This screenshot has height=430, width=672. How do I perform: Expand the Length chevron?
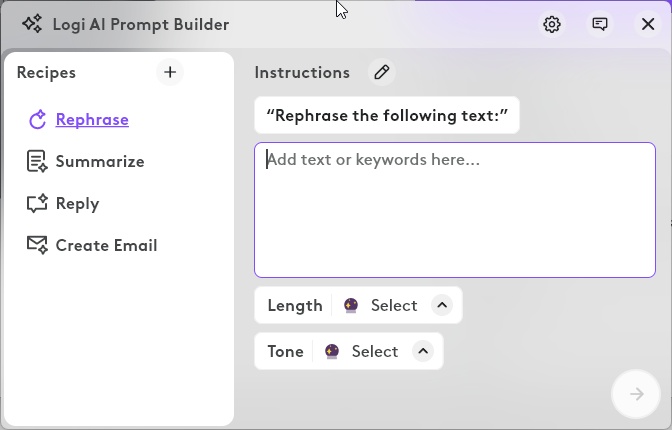pos(442,305)
